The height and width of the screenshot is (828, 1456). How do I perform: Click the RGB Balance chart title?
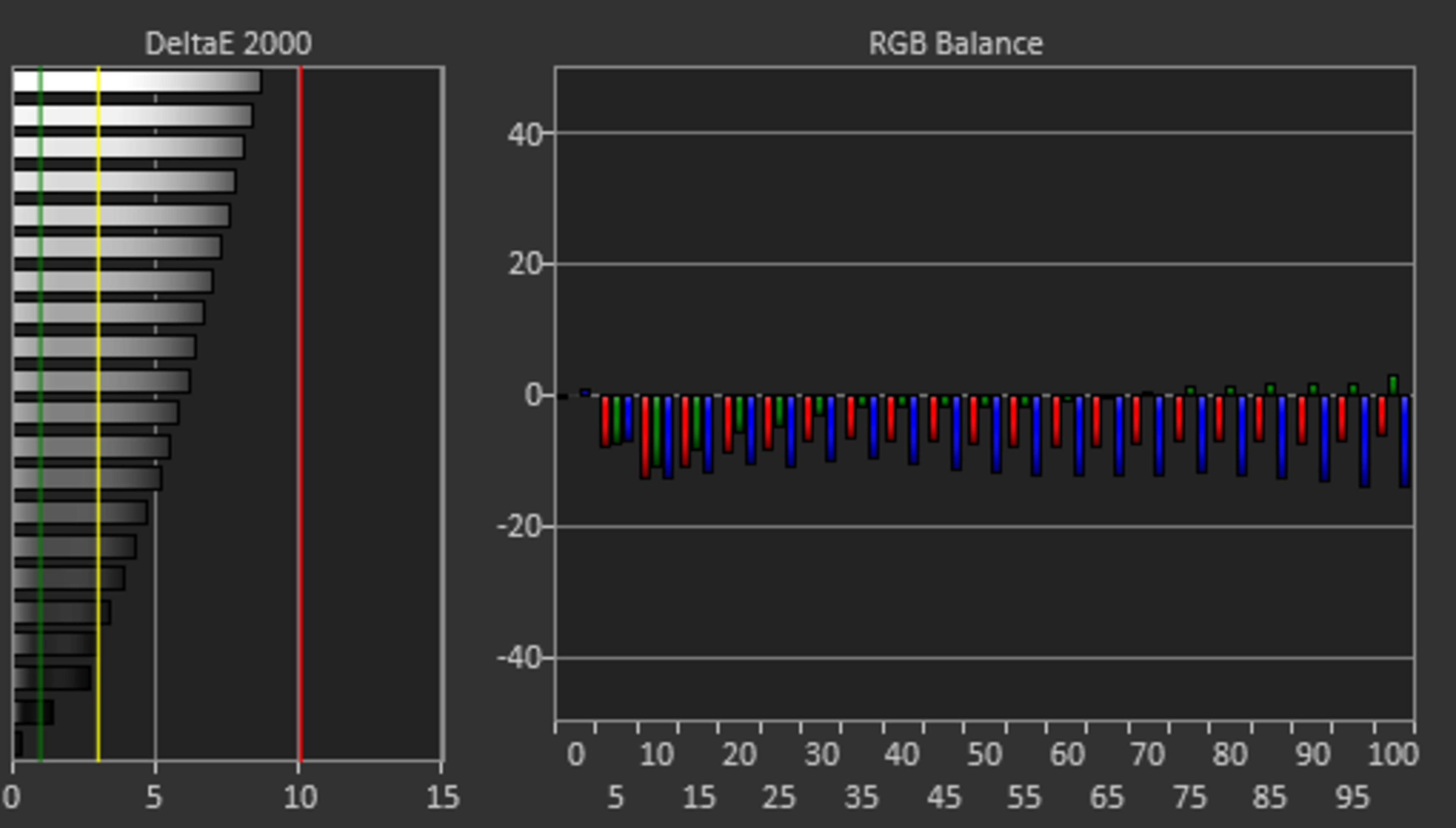tap(955, 44)
